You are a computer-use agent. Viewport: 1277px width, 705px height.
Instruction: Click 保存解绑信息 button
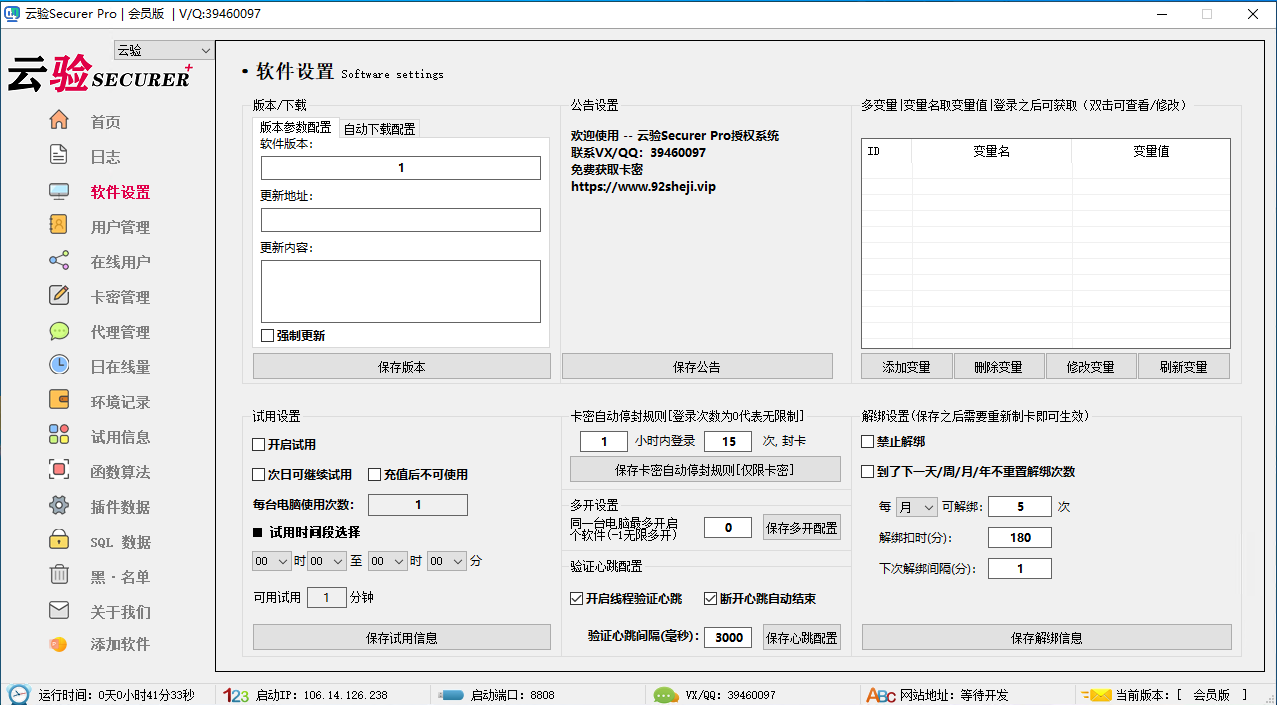(1047, 637)
